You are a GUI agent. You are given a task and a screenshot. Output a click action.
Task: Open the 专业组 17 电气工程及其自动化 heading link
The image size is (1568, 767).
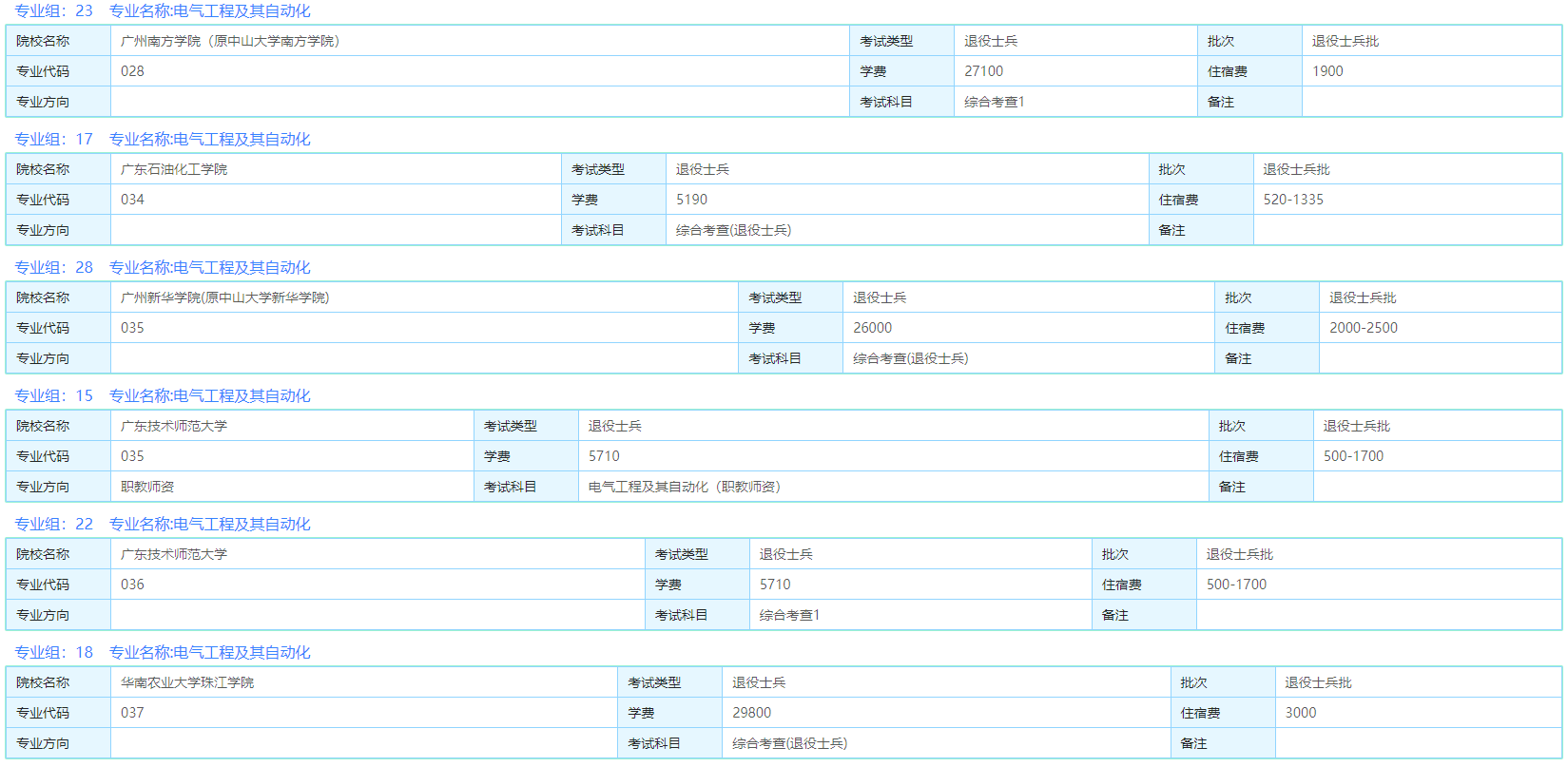162,140
